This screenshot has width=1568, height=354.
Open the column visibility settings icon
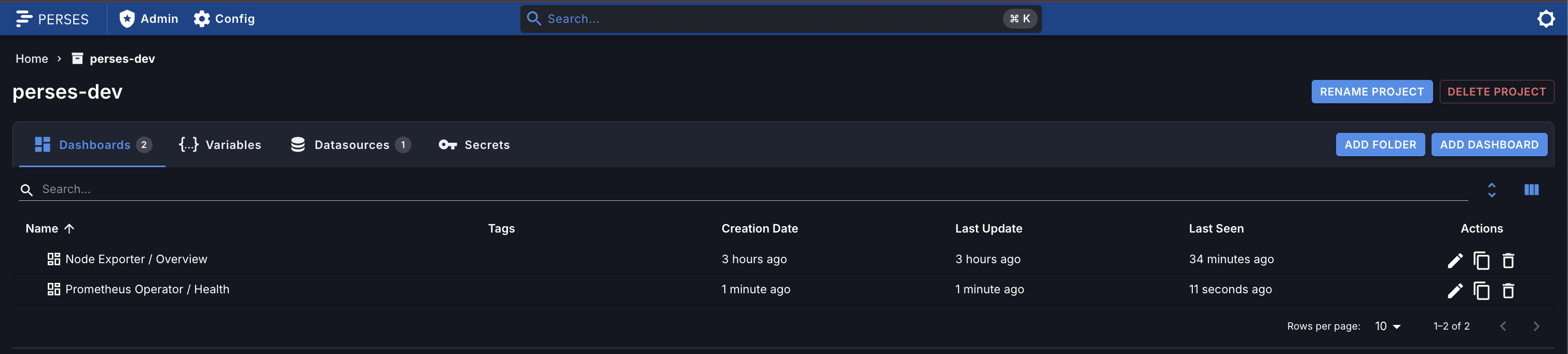(x=1531, y=189)
